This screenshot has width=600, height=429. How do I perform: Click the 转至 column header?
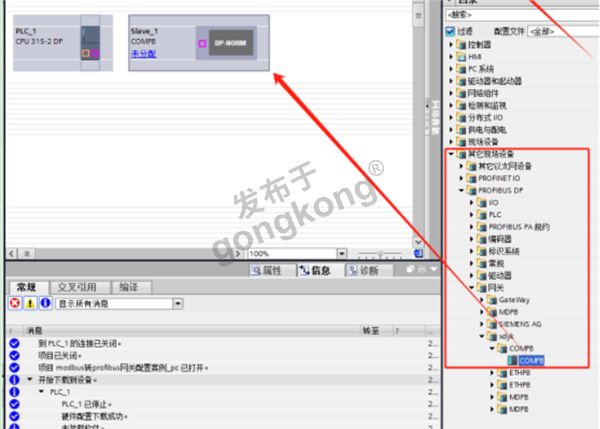[x=371, y=331]
